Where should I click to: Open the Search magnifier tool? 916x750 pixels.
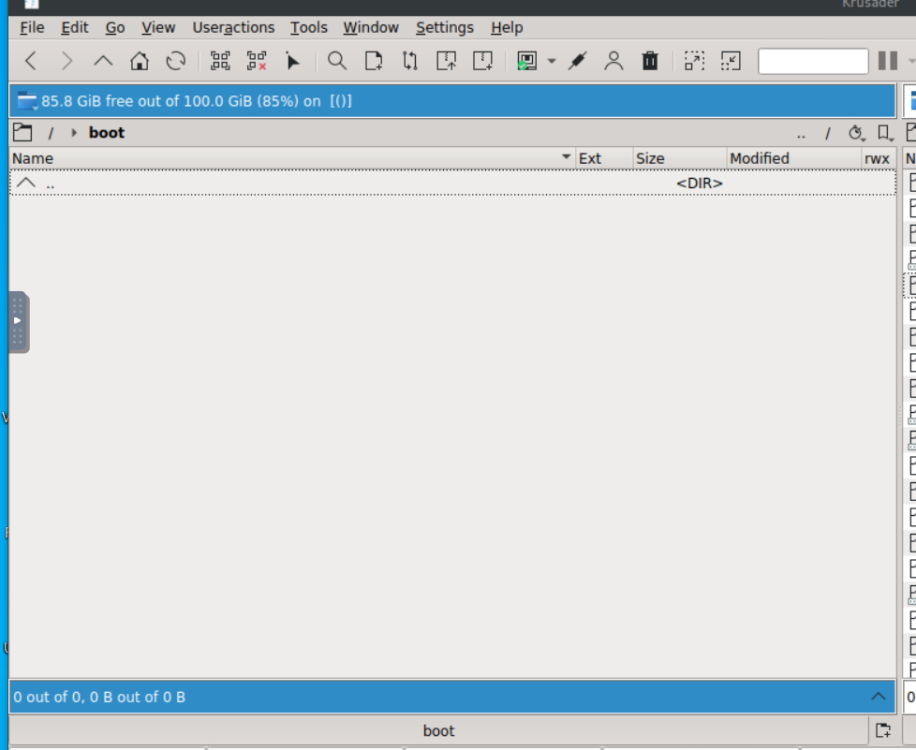336,61
